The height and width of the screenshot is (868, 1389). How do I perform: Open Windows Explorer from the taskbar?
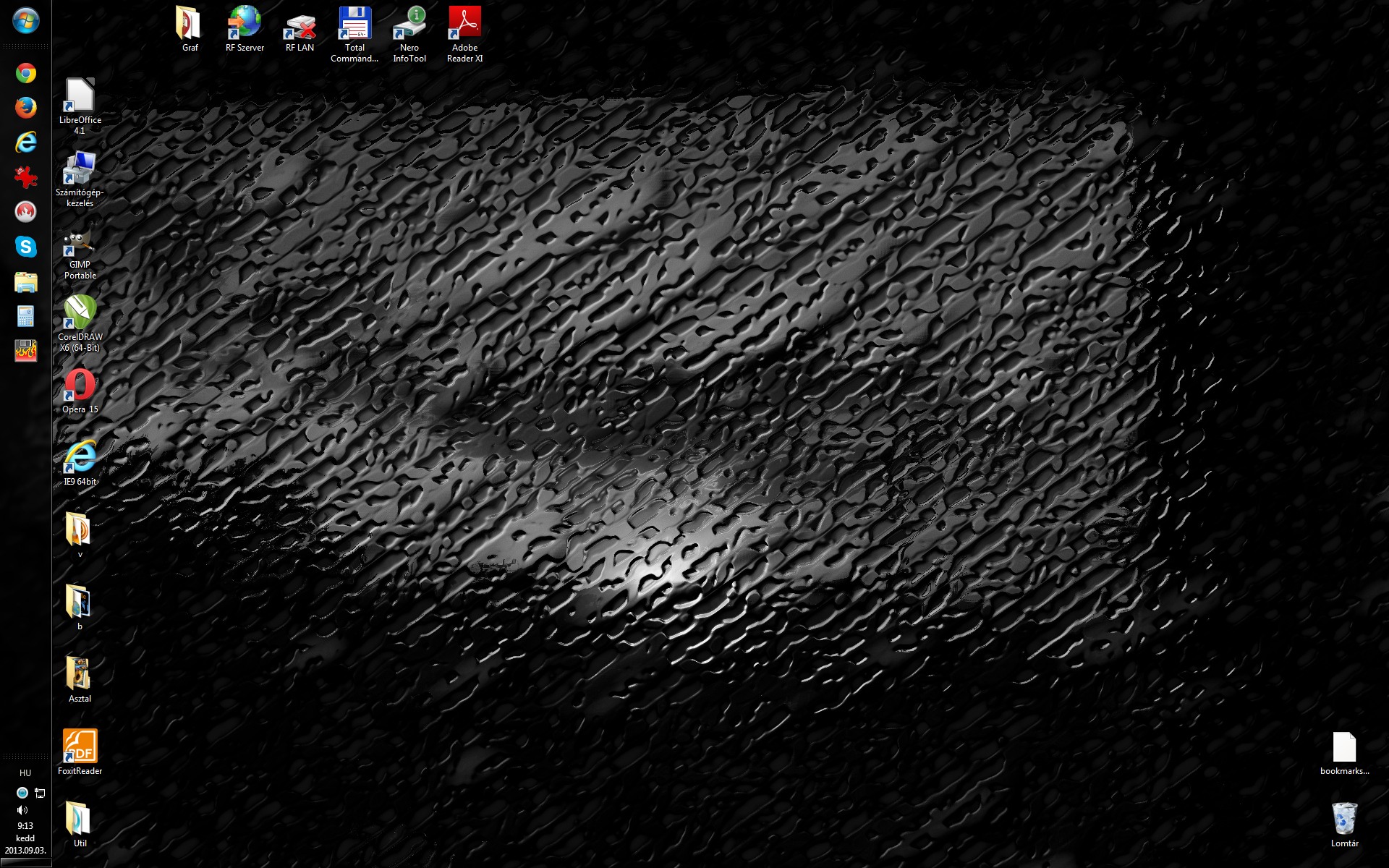[x=26, y=281]
